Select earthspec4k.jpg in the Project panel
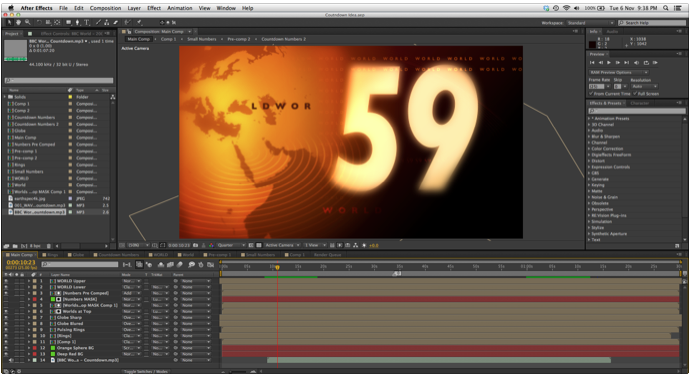The height and width of the screenshot is (379, 693). coord(30,199)
